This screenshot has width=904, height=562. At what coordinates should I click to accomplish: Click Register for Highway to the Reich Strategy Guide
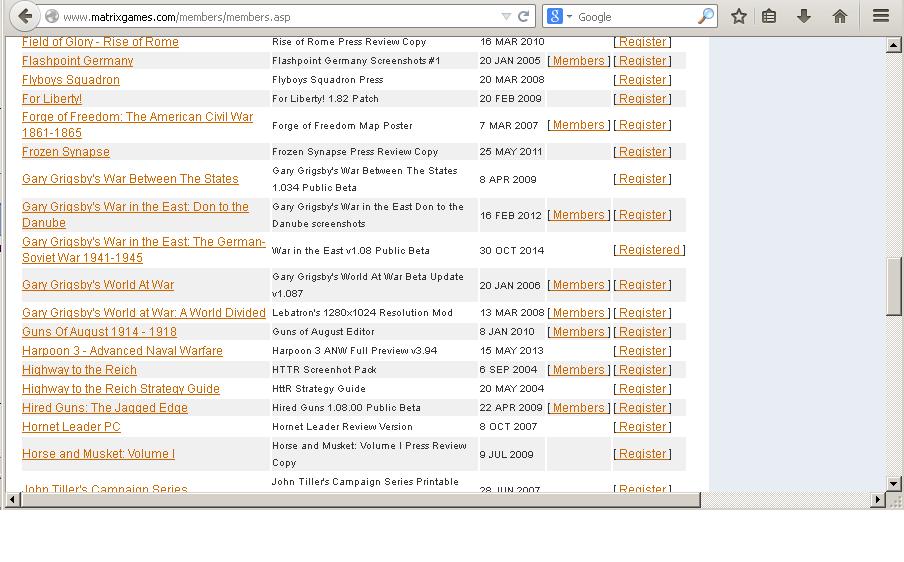(x=642, y=389)
